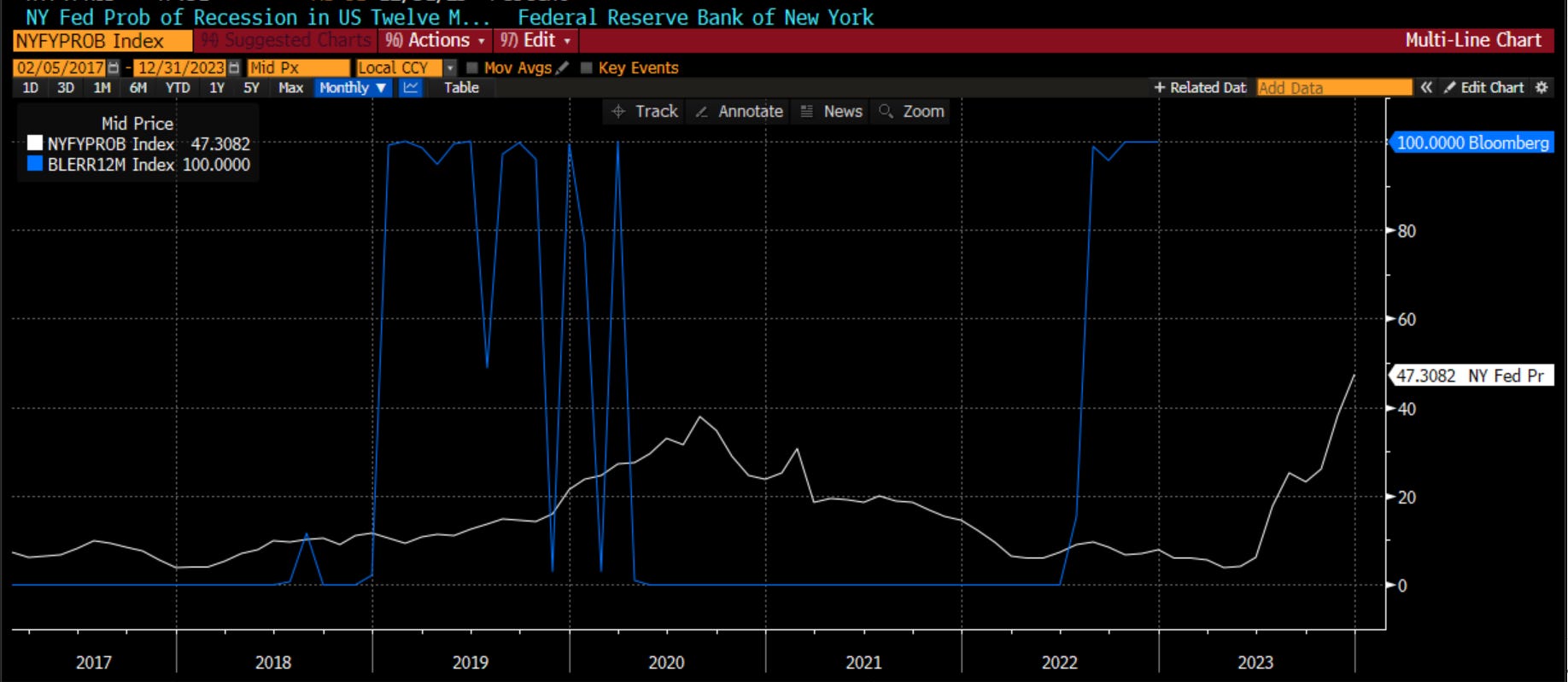This screenshot has width=1568, height=682.
Task: Select the 1M range tab
Action: (x=102, y=87)
